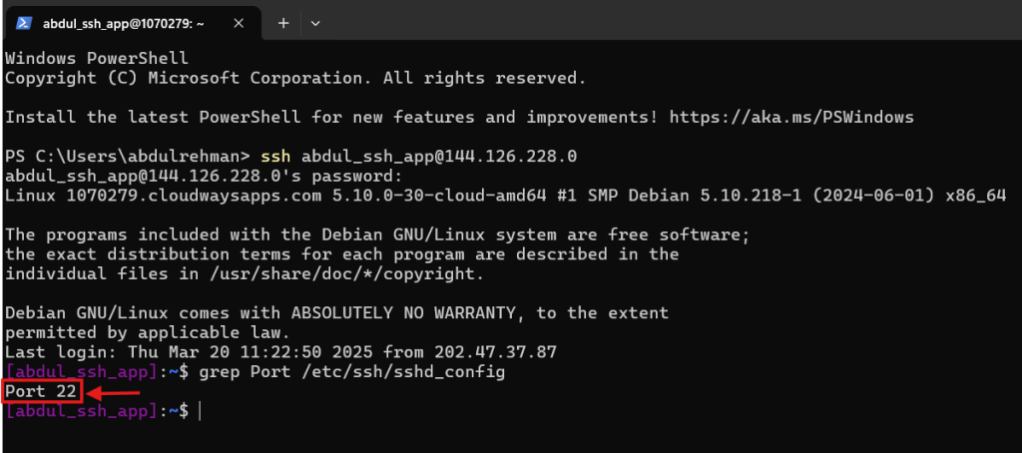Viewport: 1022px width, 453px height.
Task: Click the PowerShell icon in the tab
Action: point(23,22)
